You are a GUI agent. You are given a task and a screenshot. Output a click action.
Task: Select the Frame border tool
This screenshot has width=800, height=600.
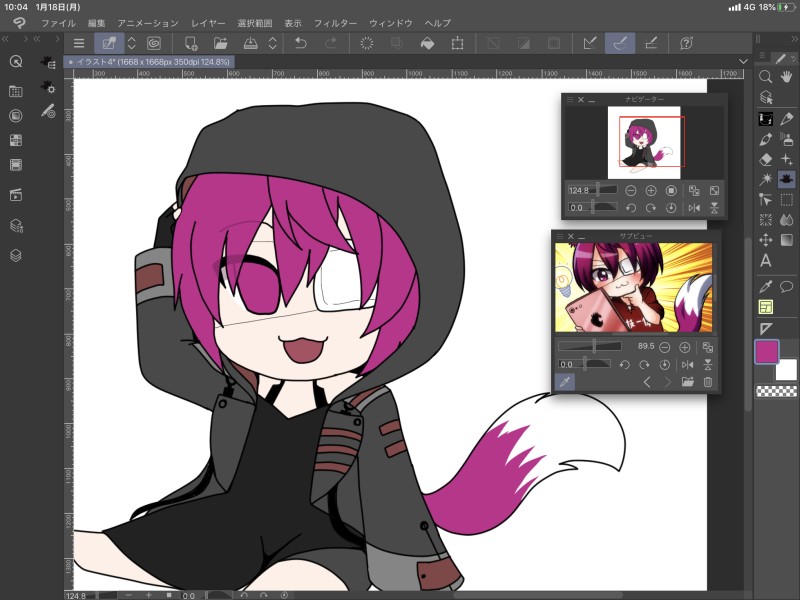point(765,307)
